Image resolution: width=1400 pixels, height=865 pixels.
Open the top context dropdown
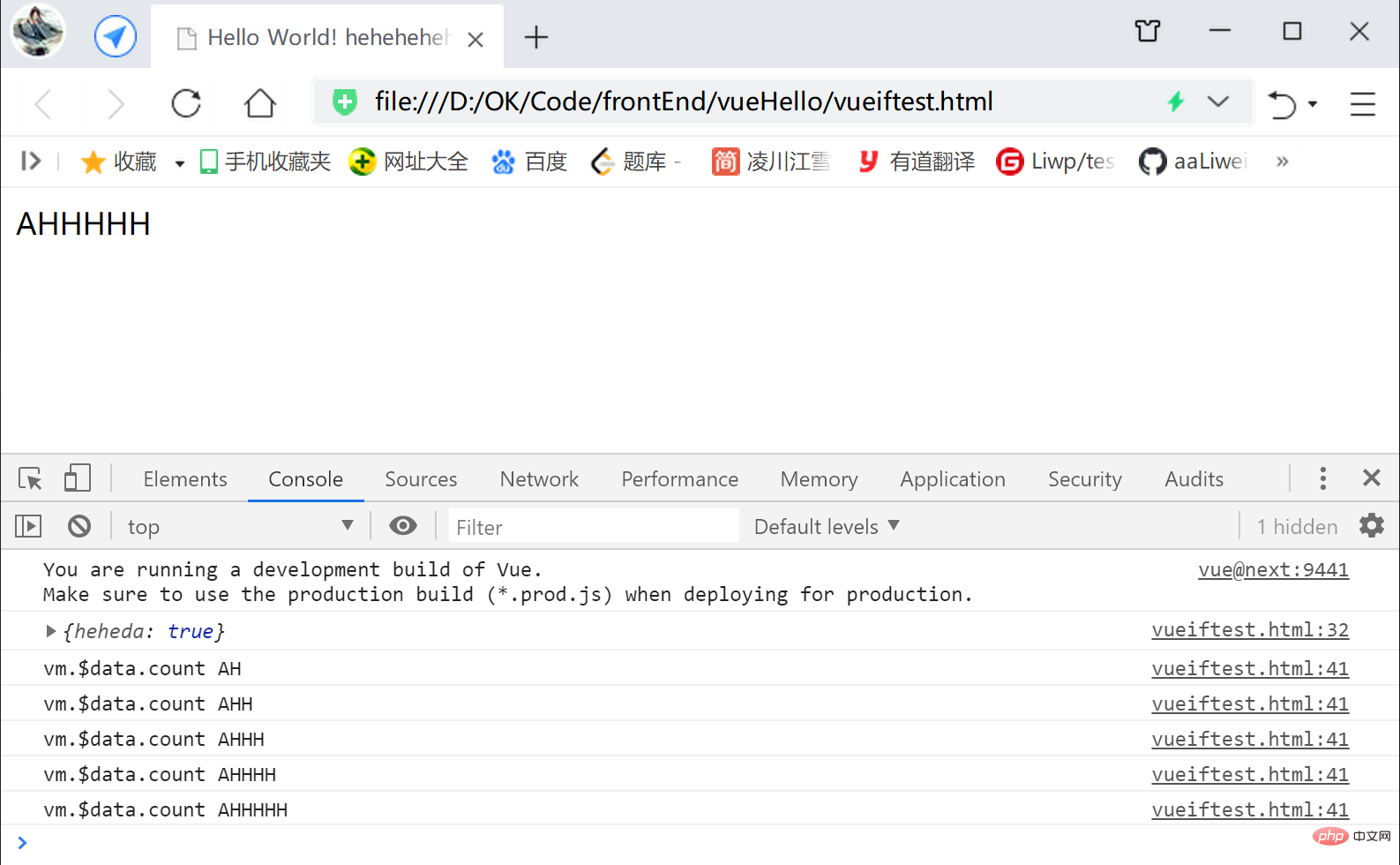tap(240, 527)
